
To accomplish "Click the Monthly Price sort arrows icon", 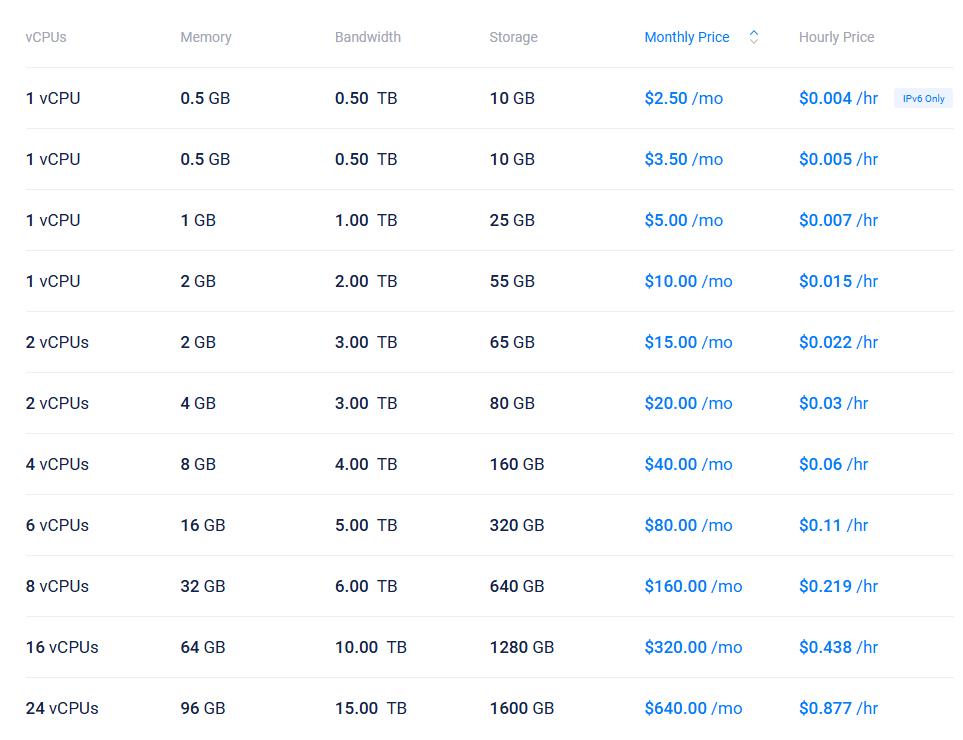I will coord(754,37).
